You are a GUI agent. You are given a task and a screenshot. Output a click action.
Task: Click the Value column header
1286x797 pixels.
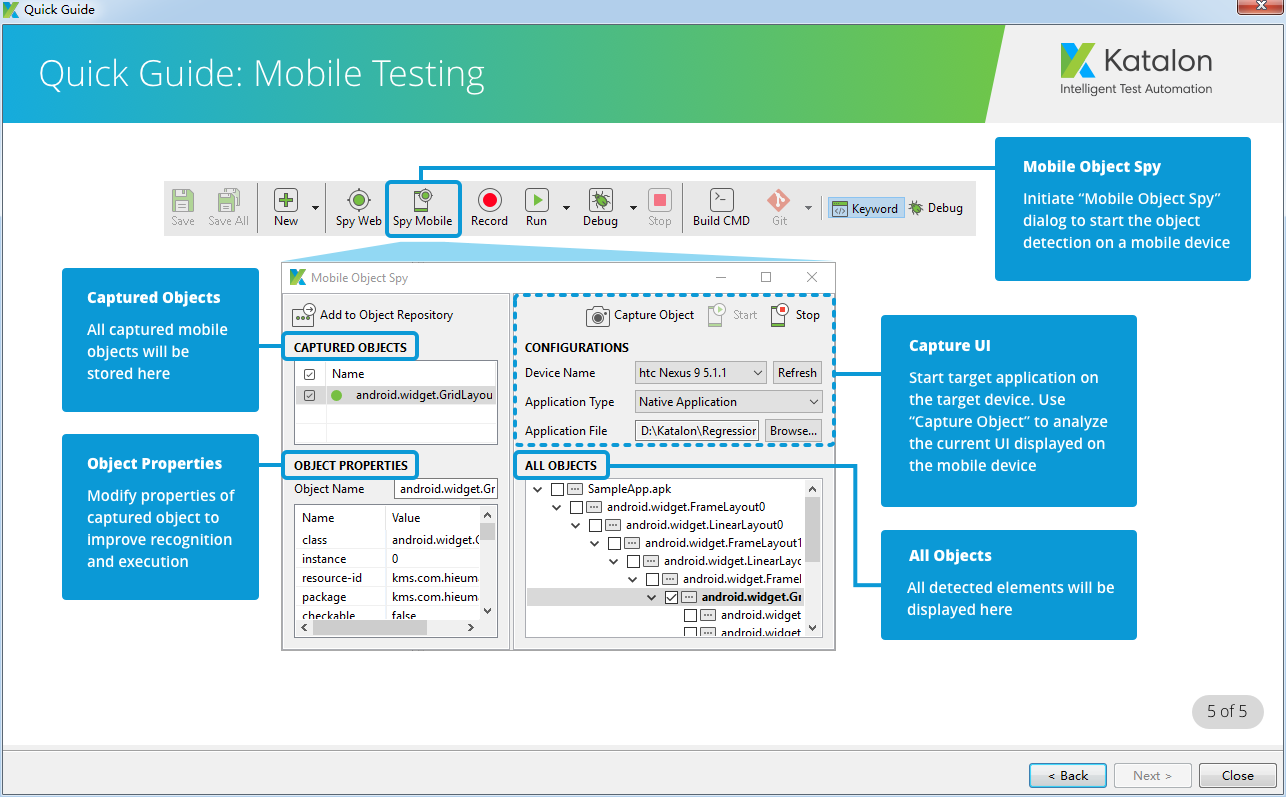pyautogui.click(x=433, y=518)
